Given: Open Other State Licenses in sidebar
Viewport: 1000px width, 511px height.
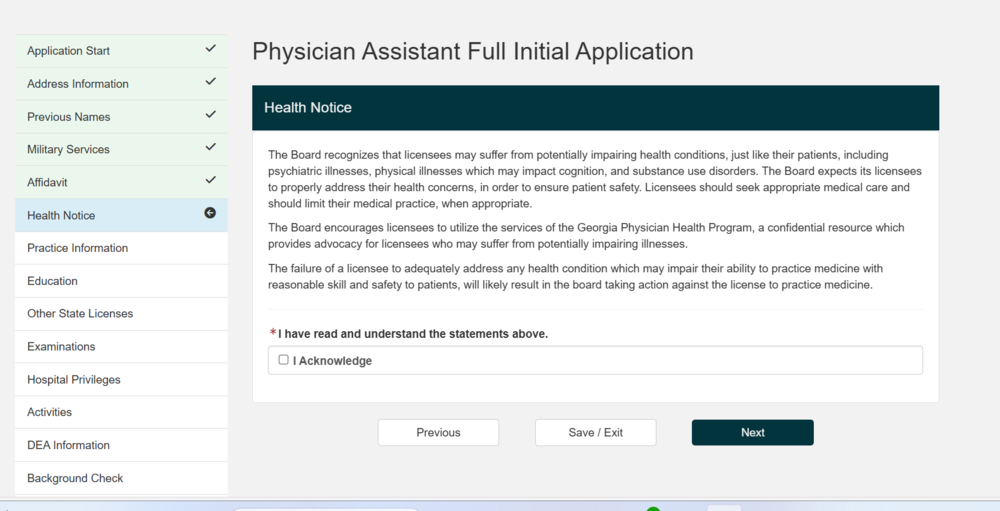Looking at the screenshot, I should [x=121, y=314].
